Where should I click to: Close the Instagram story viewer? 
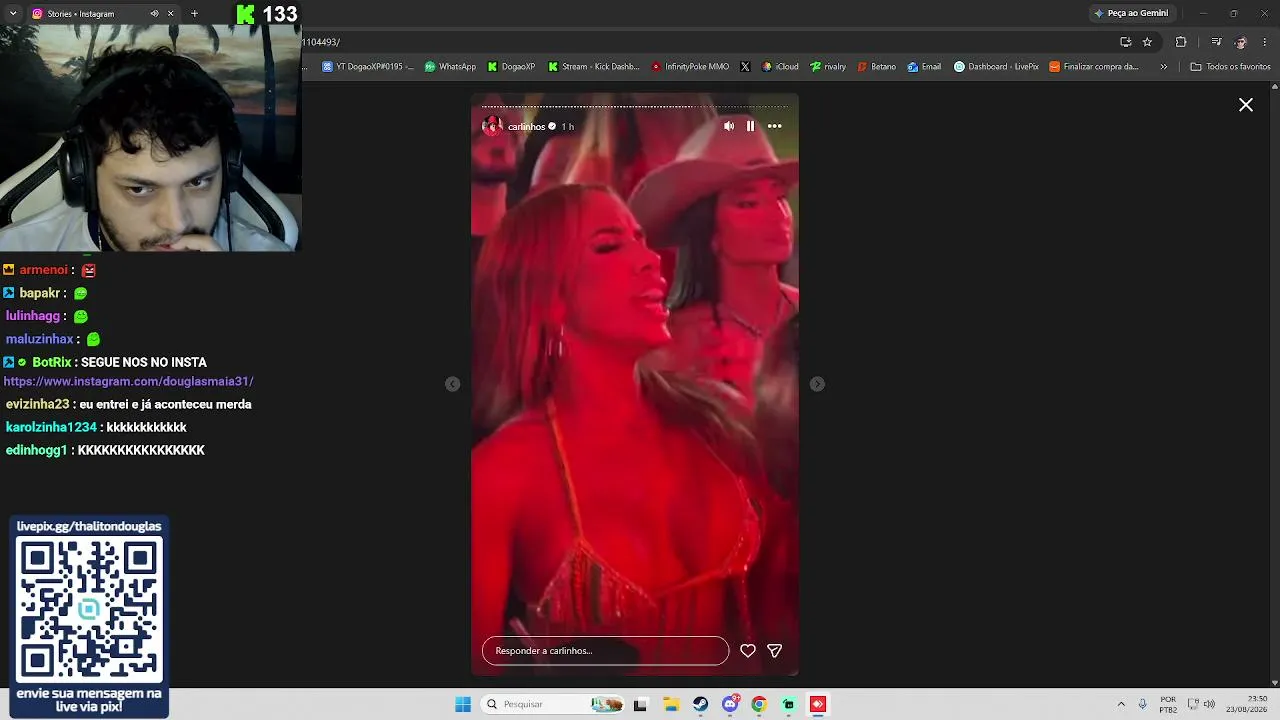coord(1246,105)
